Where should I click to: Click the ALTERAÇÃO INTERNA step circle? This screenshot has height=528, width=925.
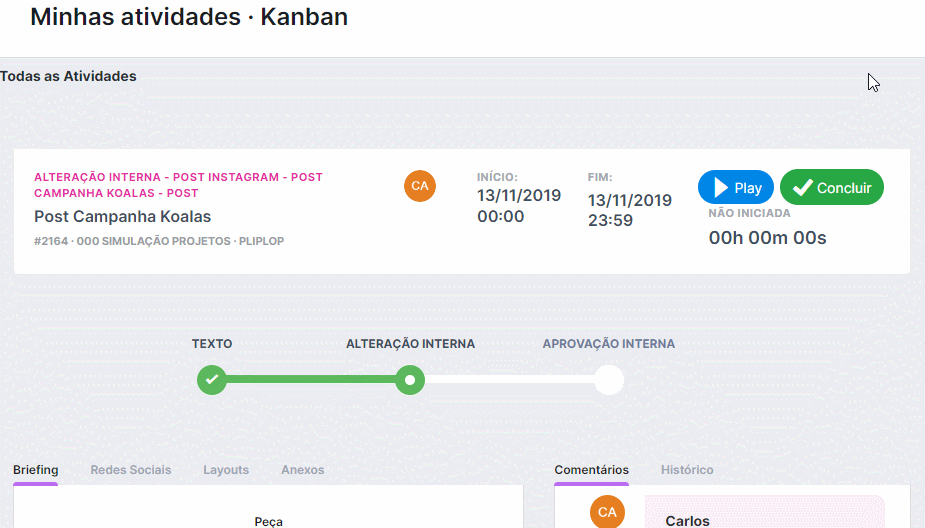[409, 380]
